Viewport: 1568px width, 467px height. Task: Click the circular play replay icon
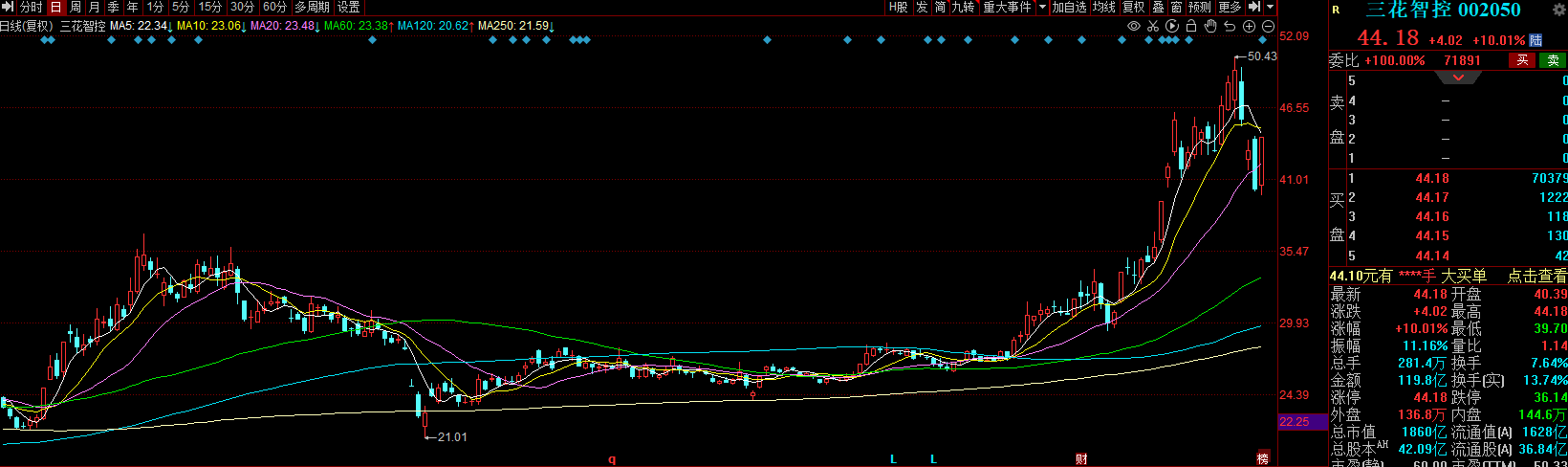click(x=1172, y=27)
